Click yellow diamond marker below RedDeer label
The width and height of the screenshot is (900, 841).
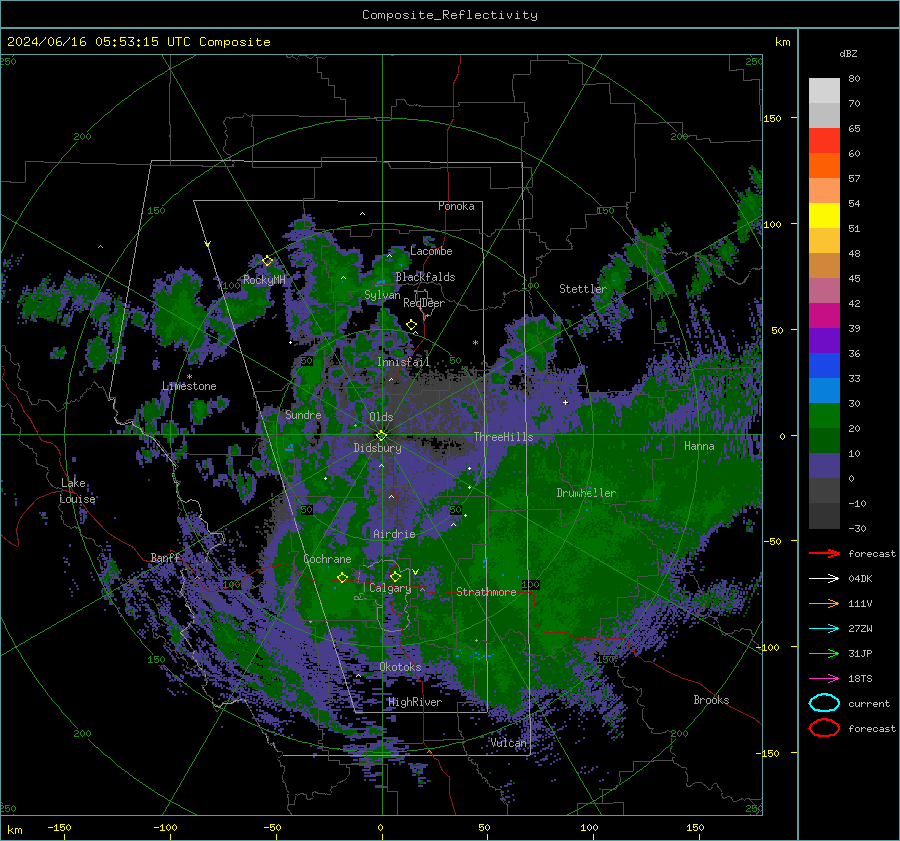click(x=411, y=325)
